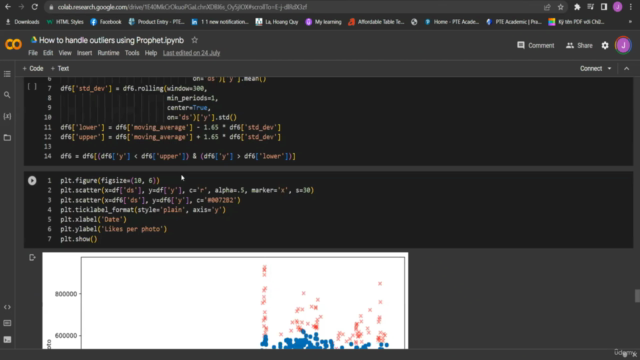Click the line df6['lower'] in the code cell
This screenshot has width=640, height=360.
[x=170, y=127]
